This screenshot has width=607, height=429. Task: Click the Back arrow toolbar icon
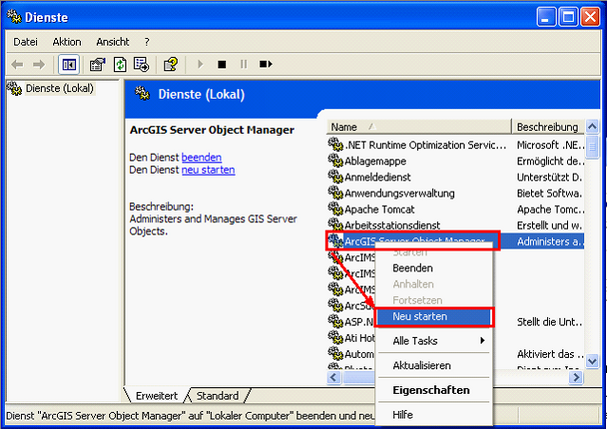[x=17, y=64]
